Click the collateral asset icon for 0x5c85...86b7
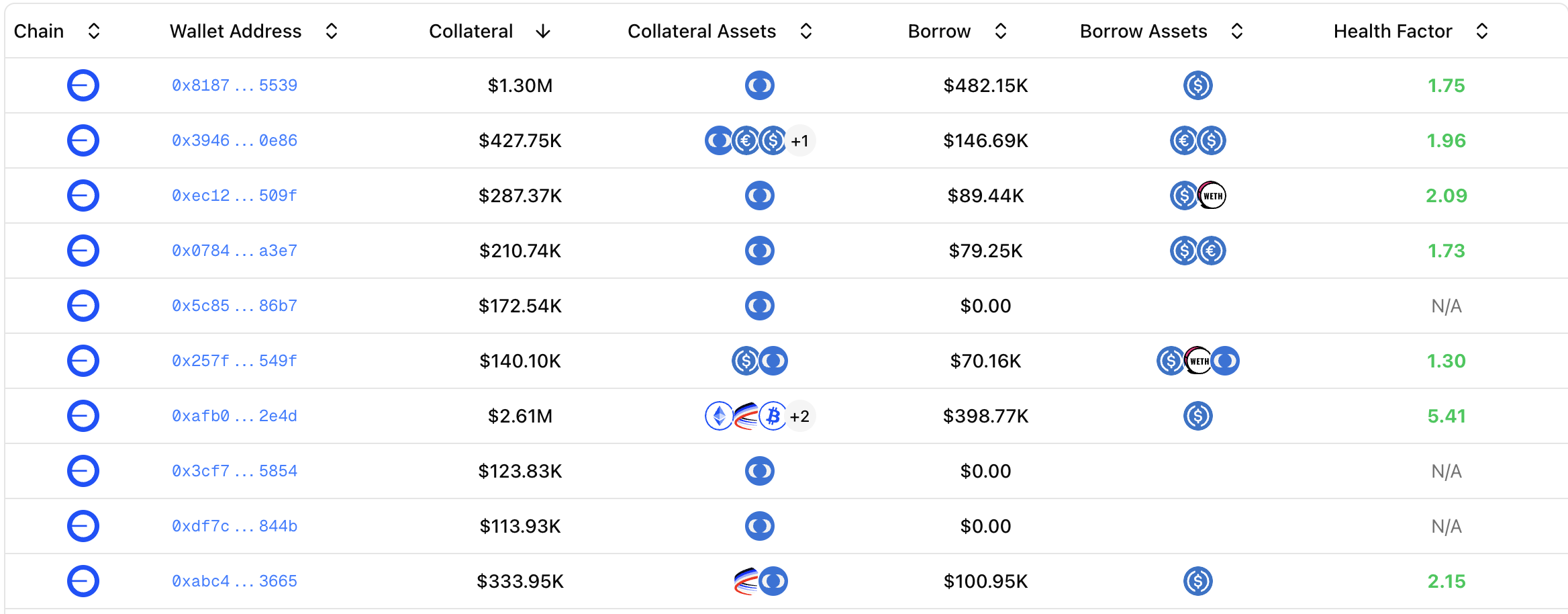The width and height of the screenshot is (1568, 614). pos(759,306)
